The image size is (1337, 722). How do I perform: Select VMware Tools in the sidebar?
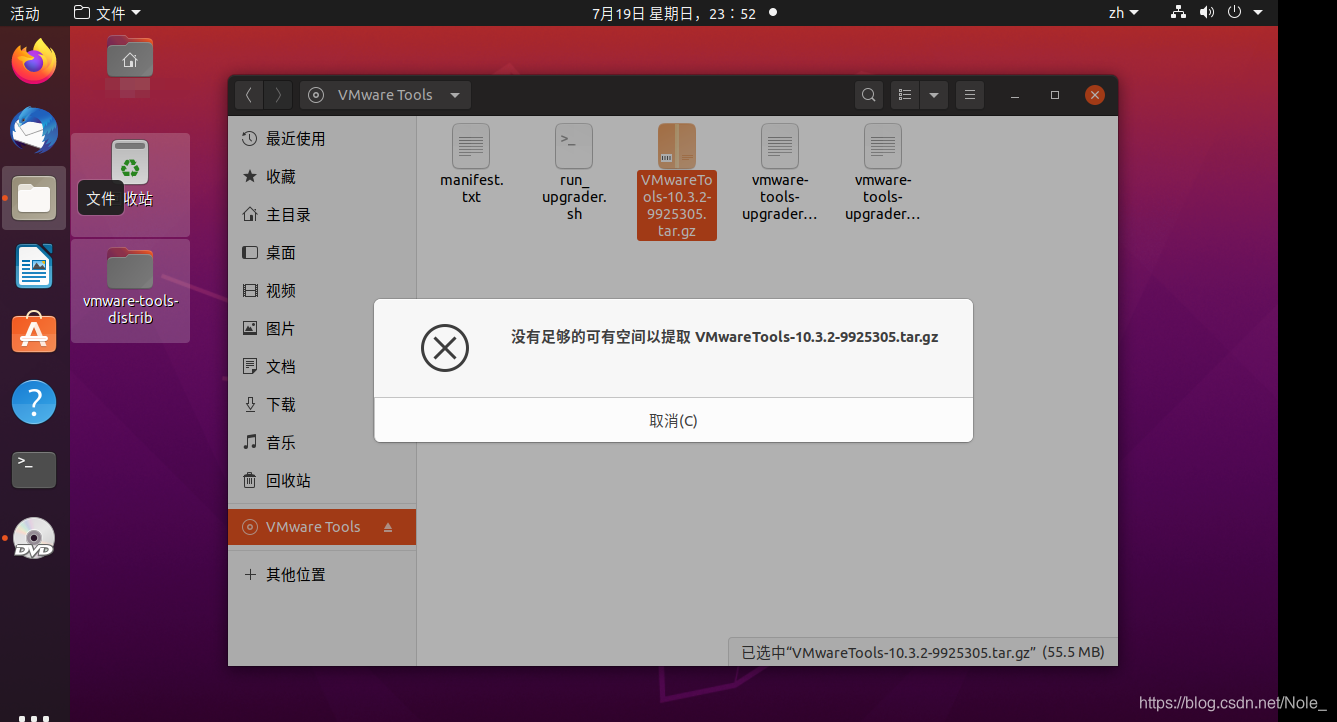point(322,527)
